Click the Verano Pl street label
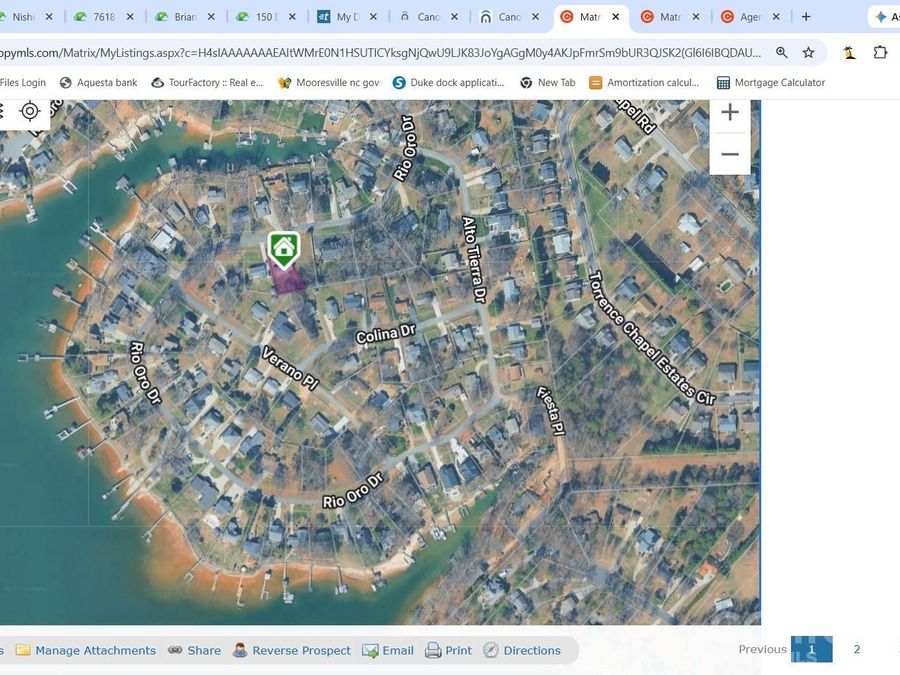Image resolution: width=900 pixels, height=675 pixels. [x=290, y=368]
